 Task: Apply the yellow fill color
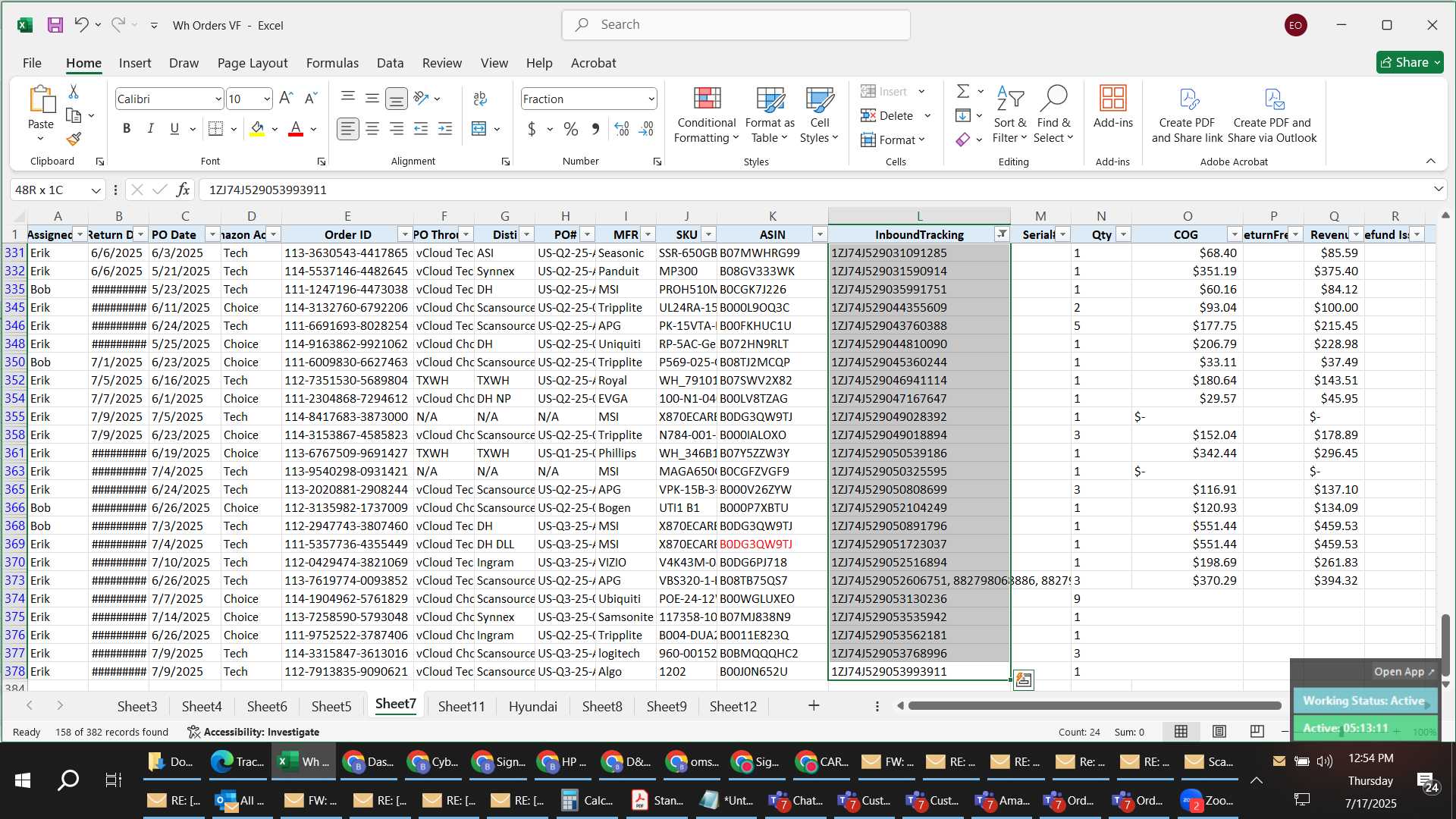click(x=257, y=129)
